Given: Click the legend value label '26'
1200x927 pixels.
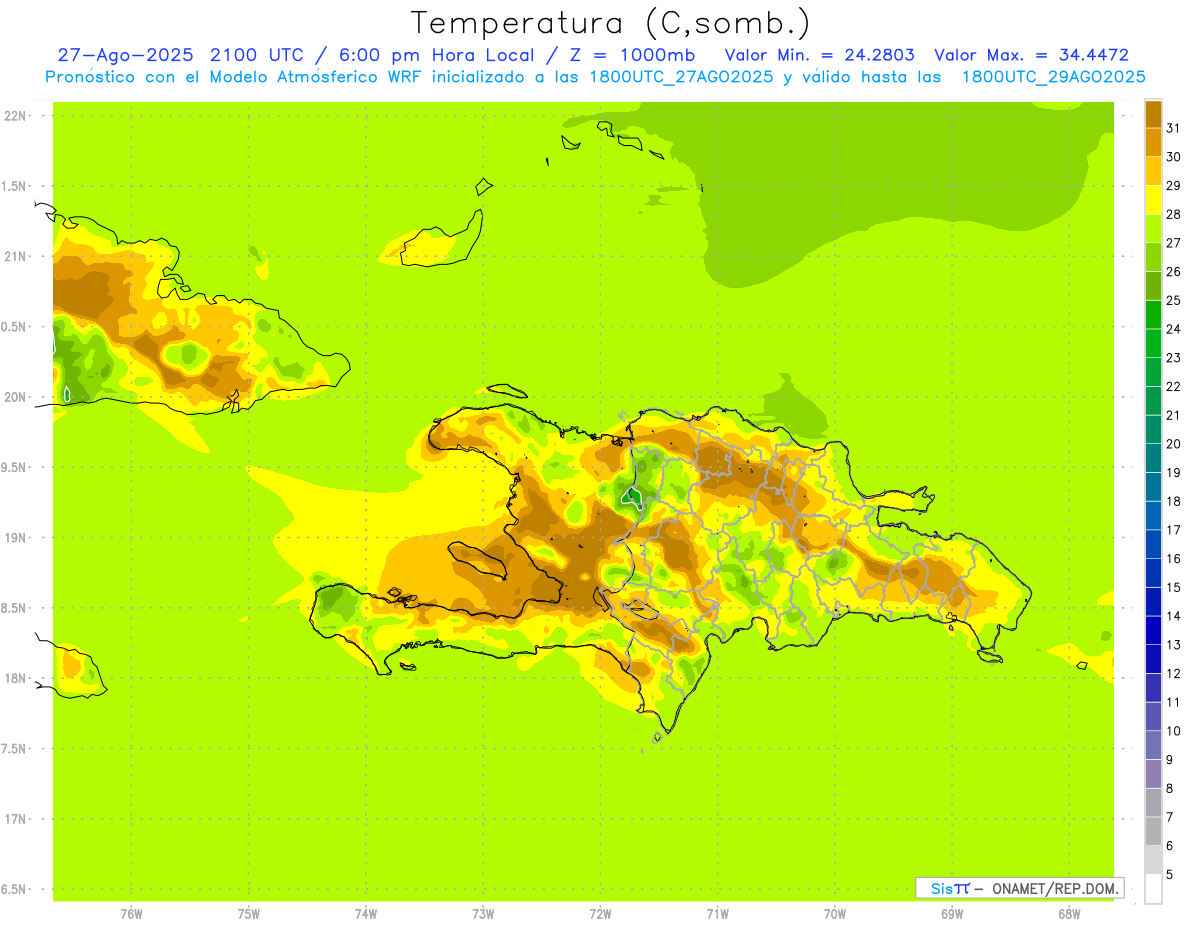Looking at the screenshot, I should tap(1173, 271).
